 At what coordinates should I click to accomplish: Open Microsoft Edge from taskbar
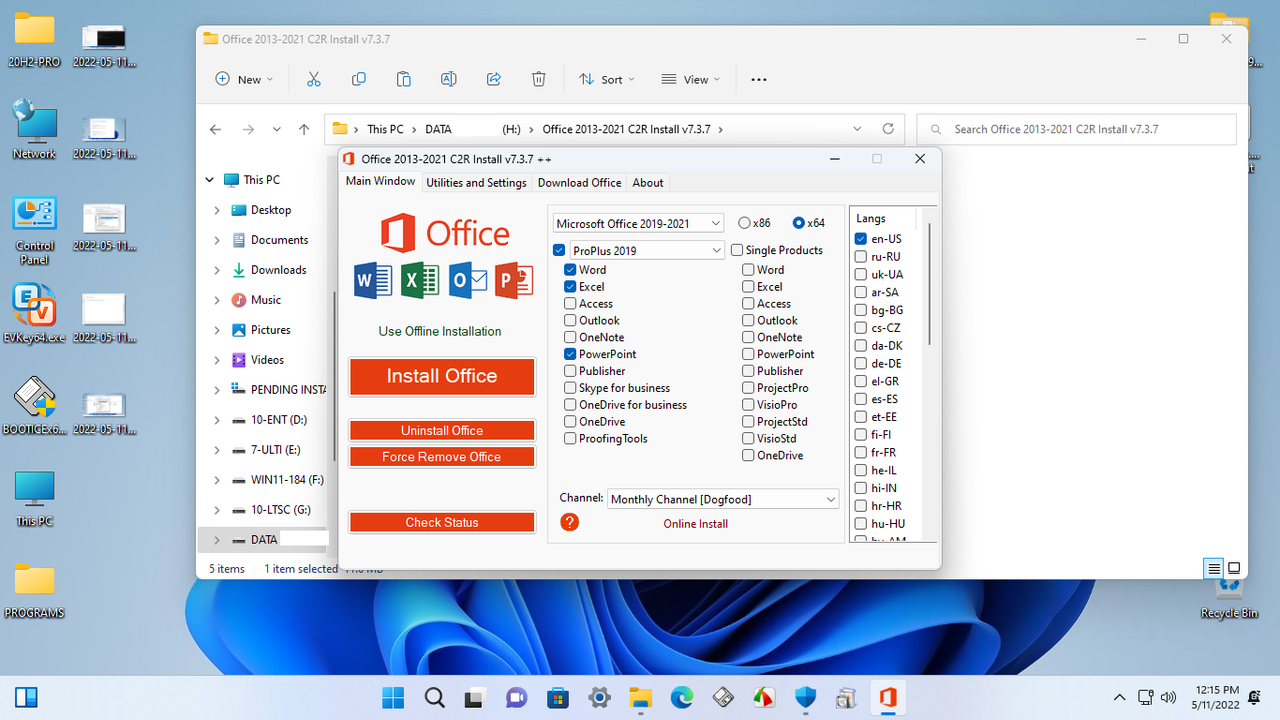681,697
